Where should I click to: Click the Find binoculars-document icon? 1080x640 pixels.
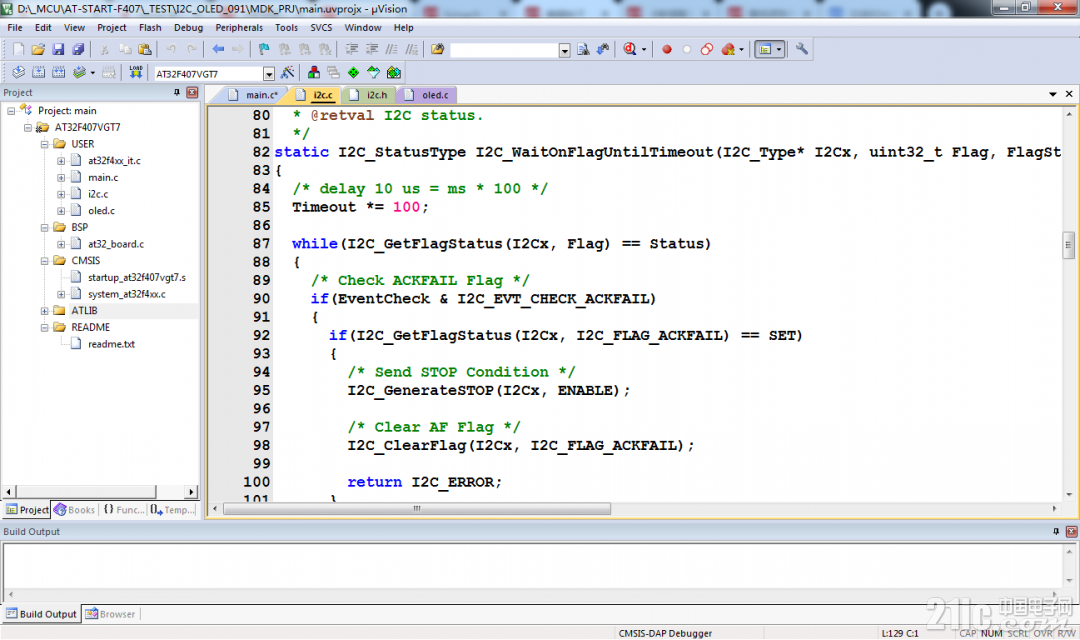click(x=583, y=49)
